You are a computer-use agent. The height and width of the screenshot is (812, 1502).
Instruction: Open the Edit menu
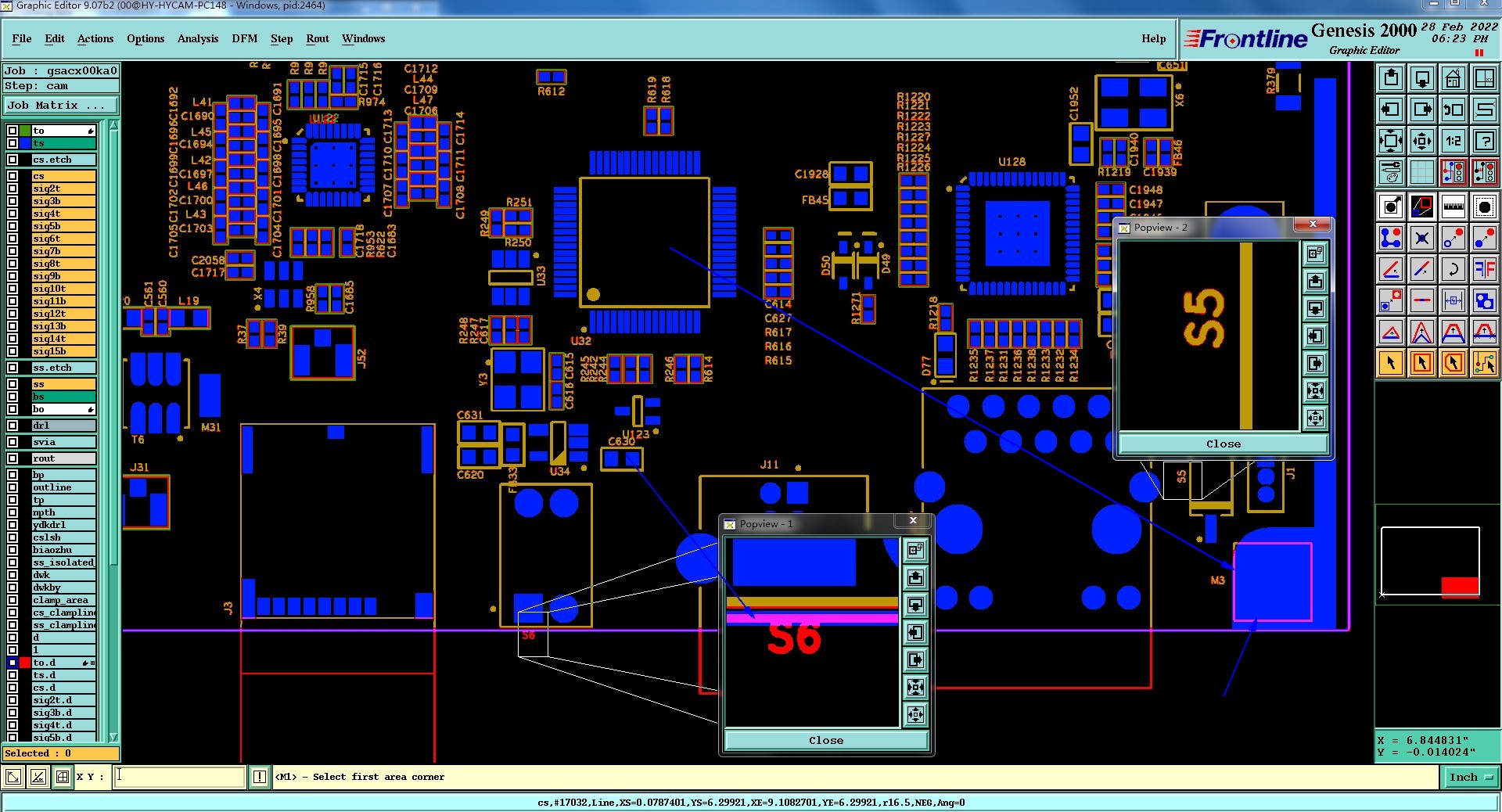tap(55, 38)
